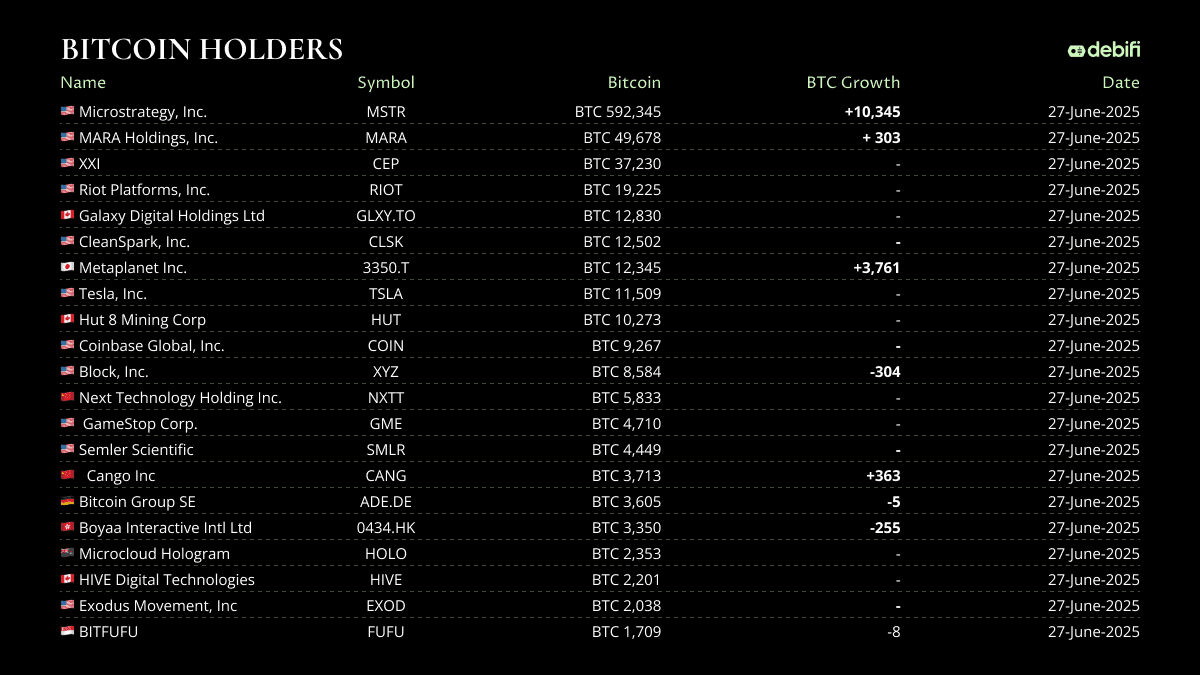Click the Name column header
Viewport: 1200px width, 675px height.
(83, 83)
